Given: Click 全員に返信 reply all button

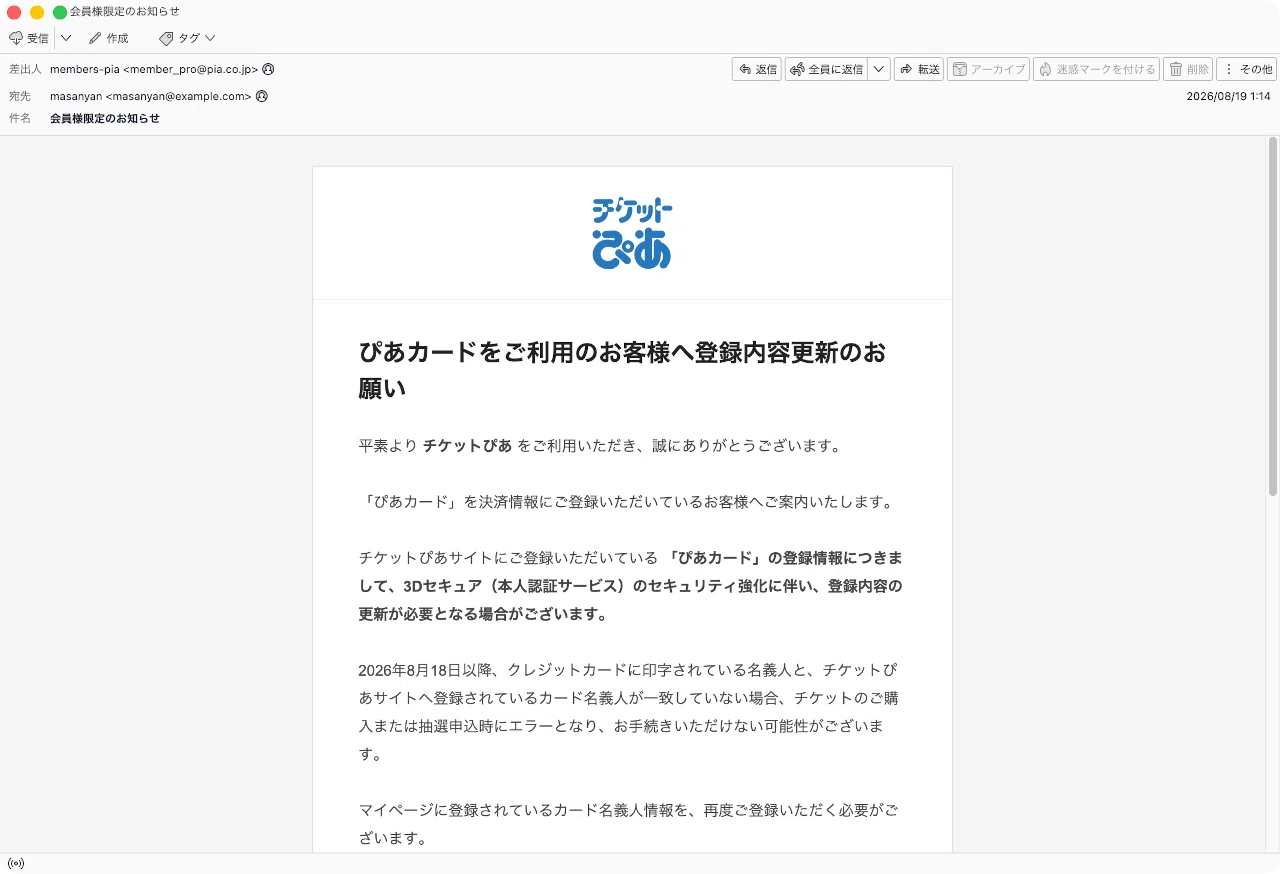Looking at the screenshot, I should [x=826, y=69].
